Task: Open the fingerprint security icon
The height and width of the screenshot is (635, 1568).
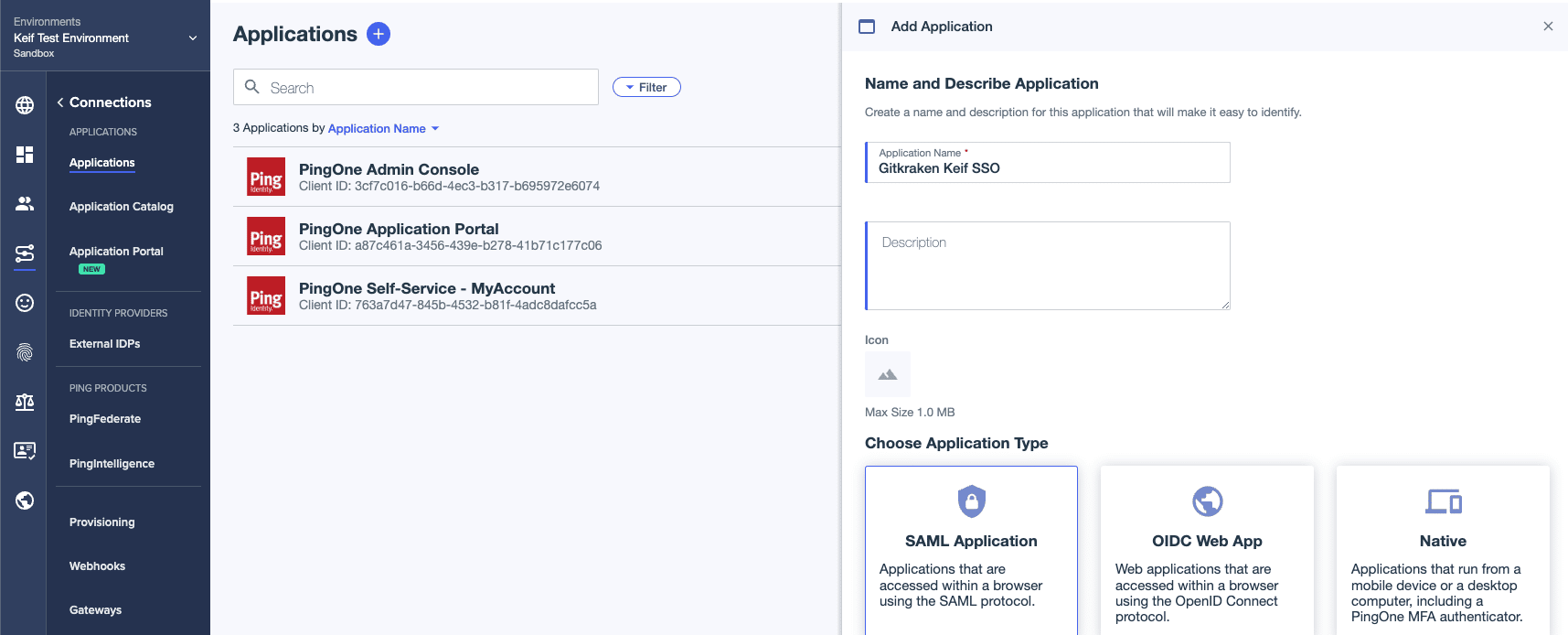Action: [25, 352]
